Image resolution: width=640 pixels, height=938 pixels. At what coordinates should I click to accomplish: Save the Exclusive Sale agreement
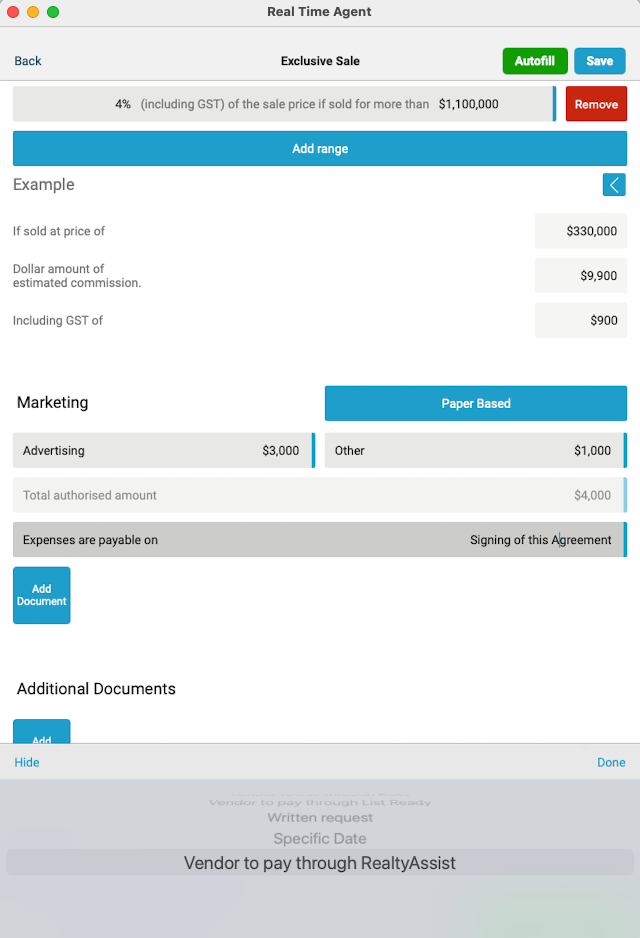click(x=599, y=60)
